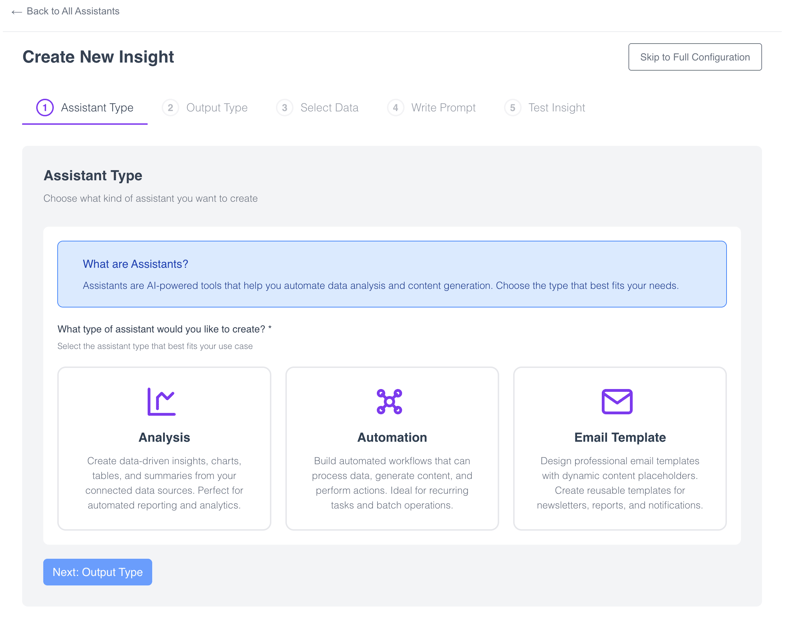Open the Test Insight tab

(556, 108)
